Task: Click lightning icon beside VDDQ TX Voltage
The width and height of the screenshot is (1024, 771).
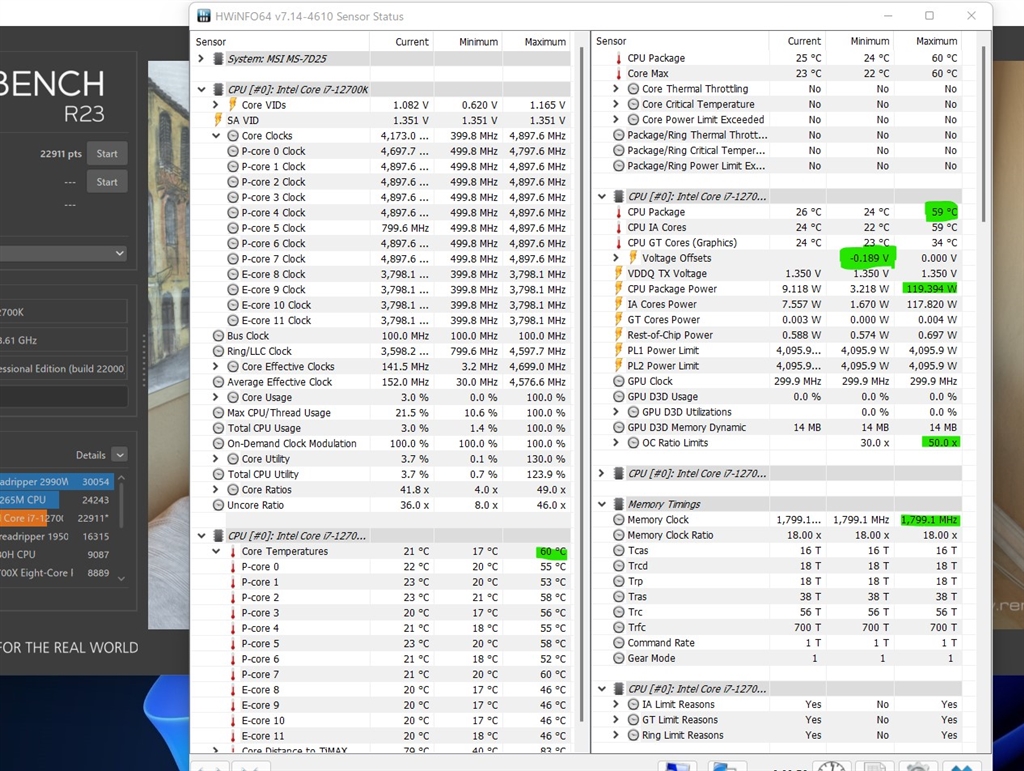Action: 618,273
